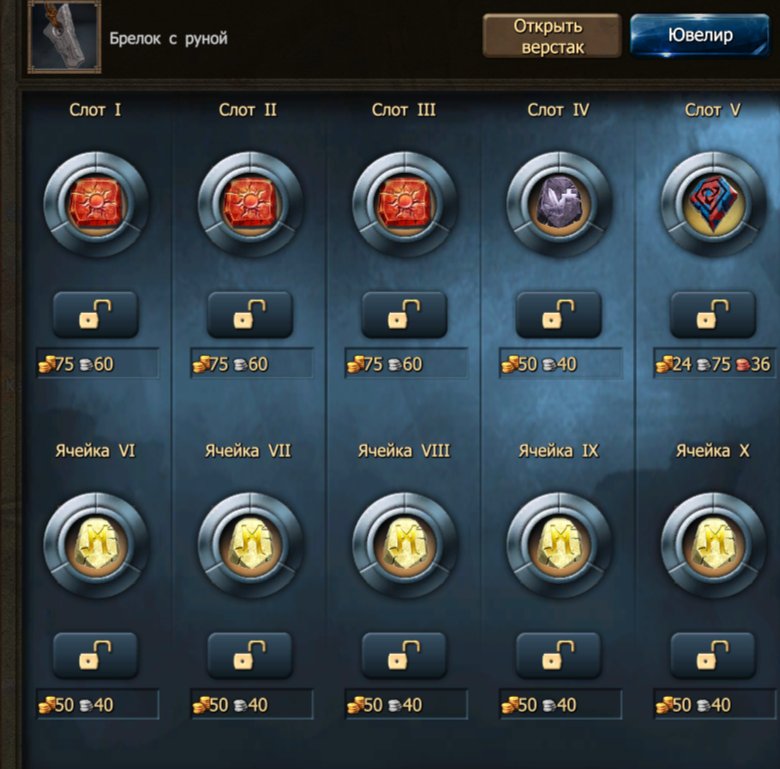Choose the red sun rune in Слот III
Image resolution: width=780 pixels, height=769 pixels.
(404, 204)
